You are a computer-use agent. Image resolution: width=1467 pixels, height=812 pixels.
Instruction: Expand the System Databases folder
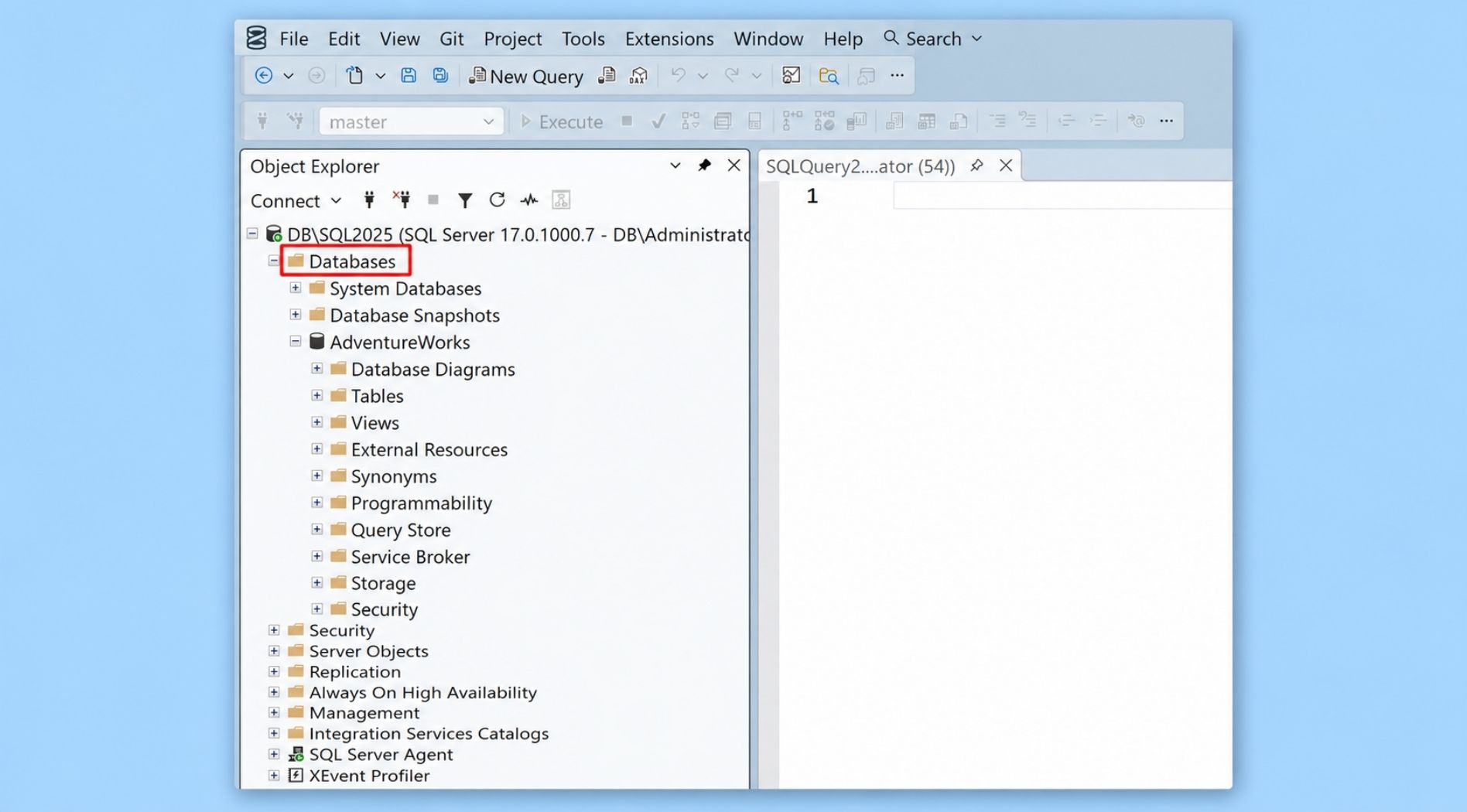pos(296,288)
